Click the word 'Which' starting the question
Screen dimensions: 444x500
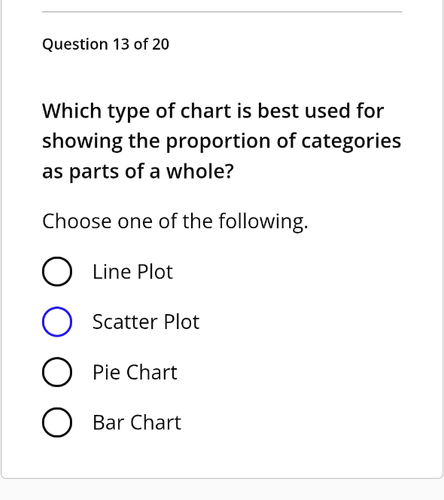coord(72,111)
